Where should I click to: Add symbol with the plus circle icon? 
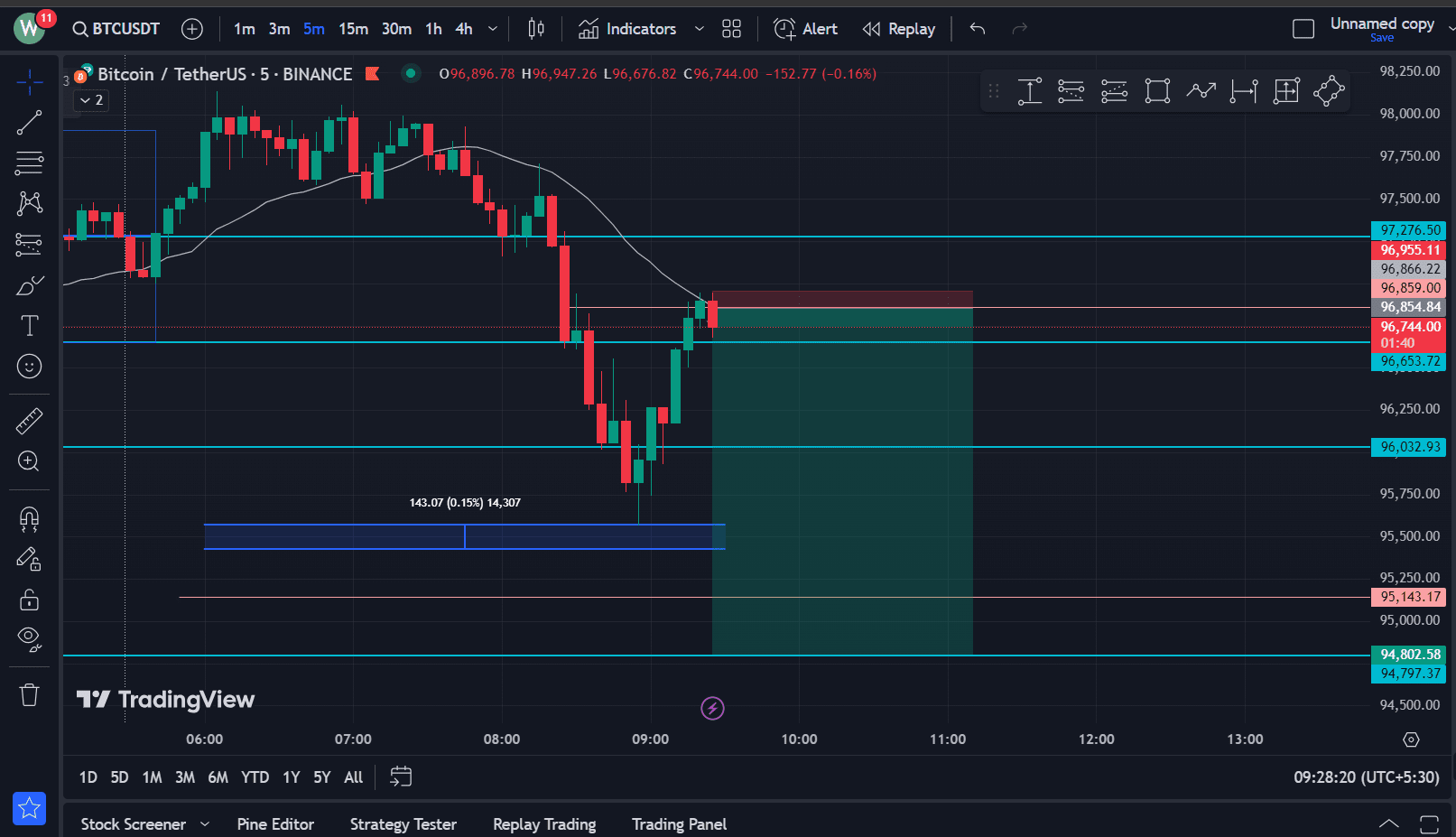point(192,29)
